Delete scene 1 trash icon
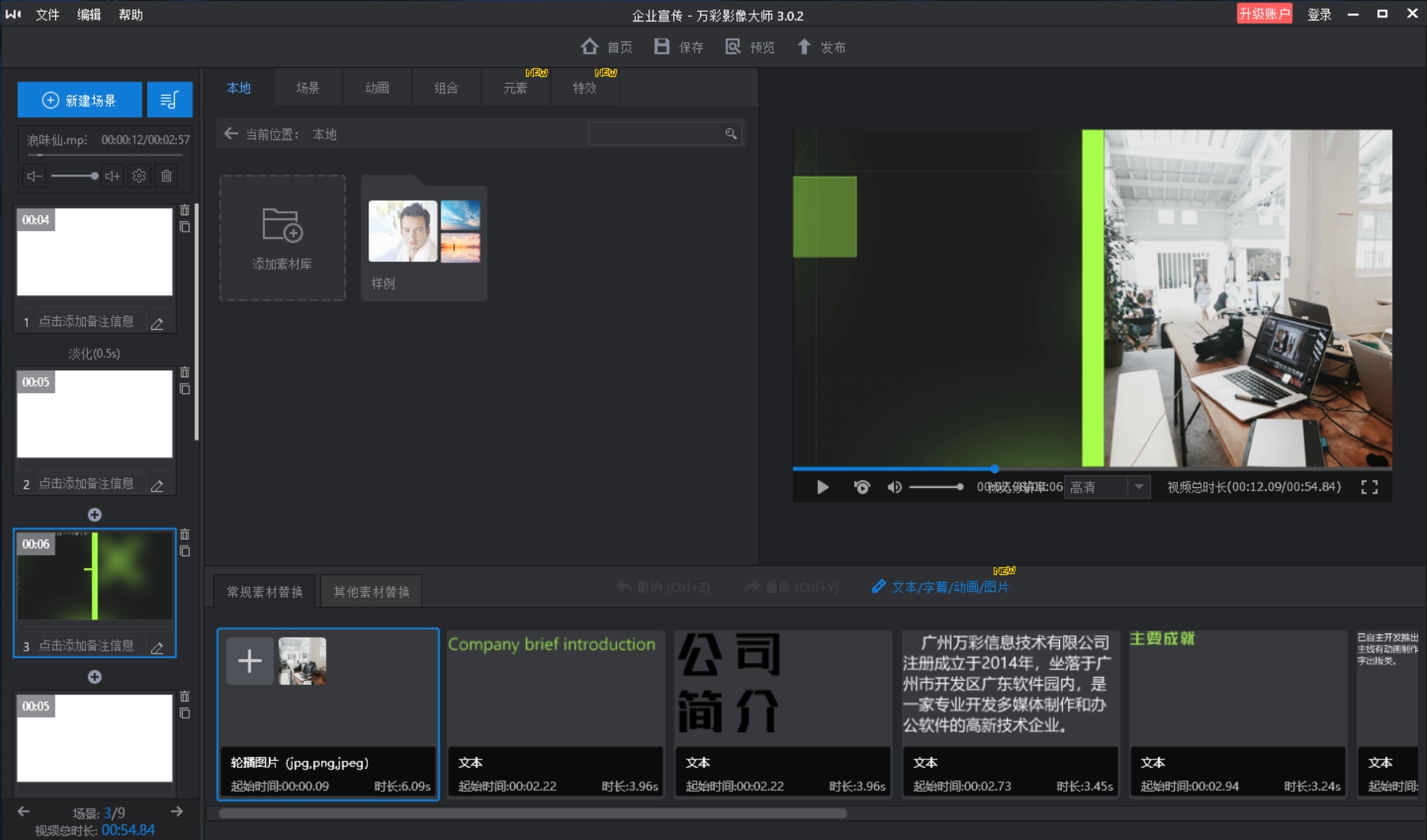Image resolution: width=1427 pixels, height=840 pixels. coord(184,210)
